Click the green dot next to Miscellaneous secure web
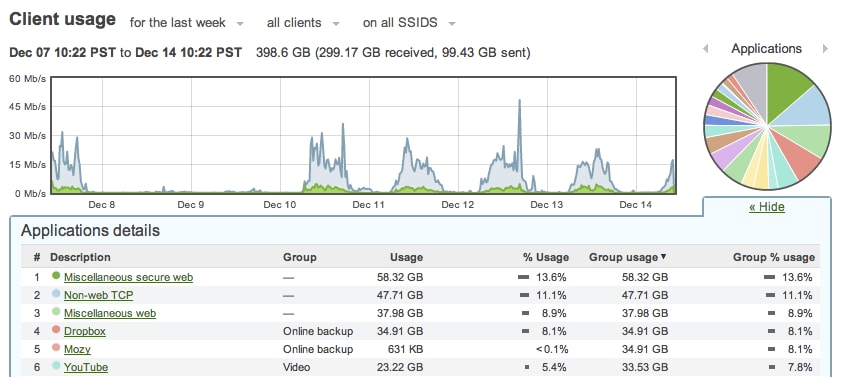Viewport: 841px width, 377px height. (56, 276)
